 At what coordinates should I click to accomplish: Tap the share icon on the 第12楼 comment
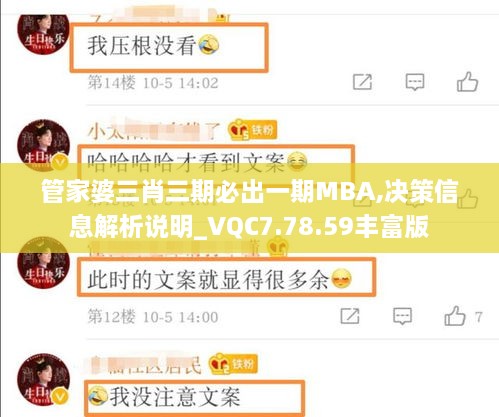click(x=350, y=316)
